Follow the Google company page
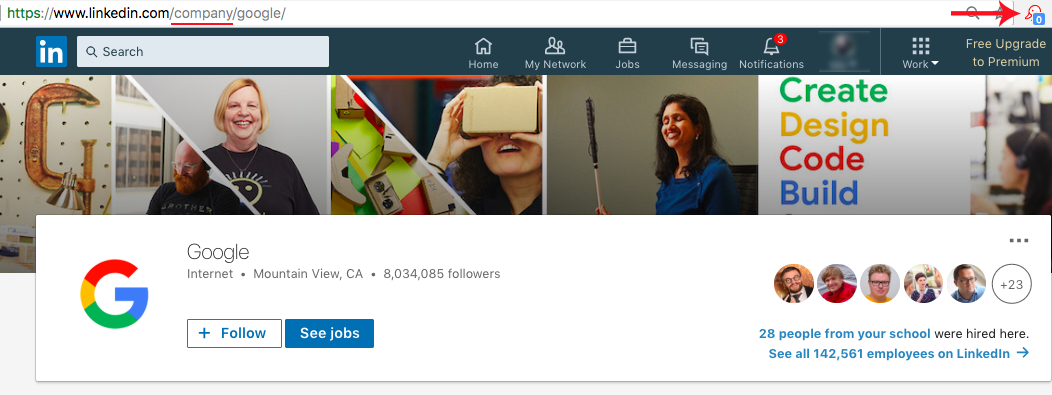The width and height of the screenshot is (1052, 395). click(x=234, y=333)
